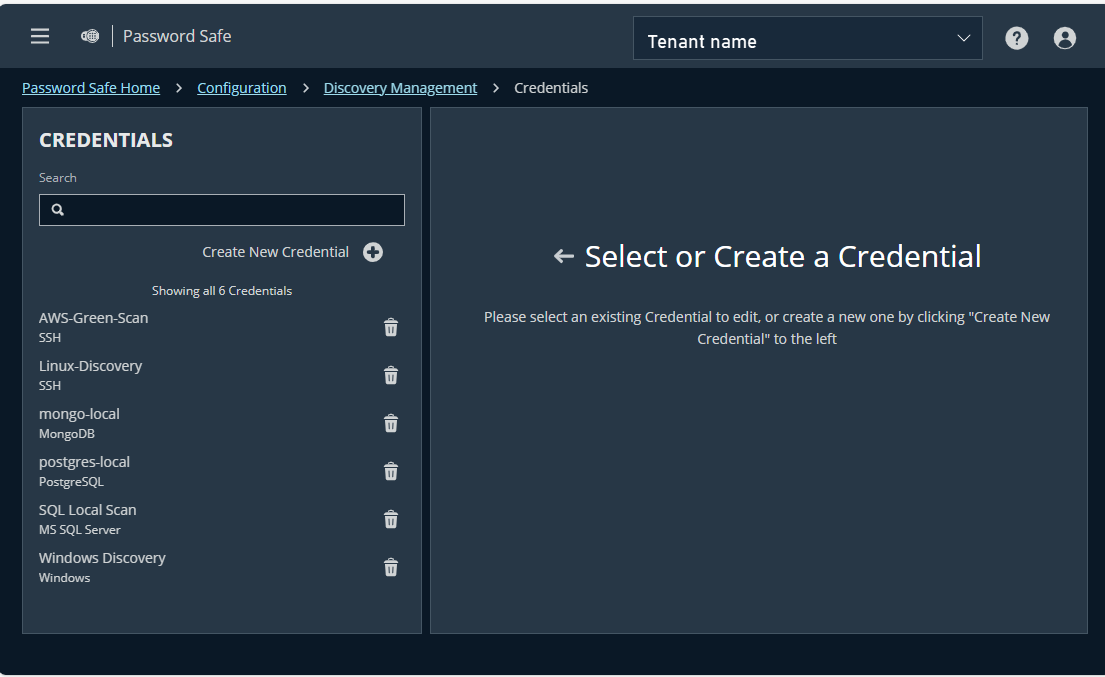The image size is (1105, 677).
Task: Open help with the question mark icon
Action: (1016, 37)
